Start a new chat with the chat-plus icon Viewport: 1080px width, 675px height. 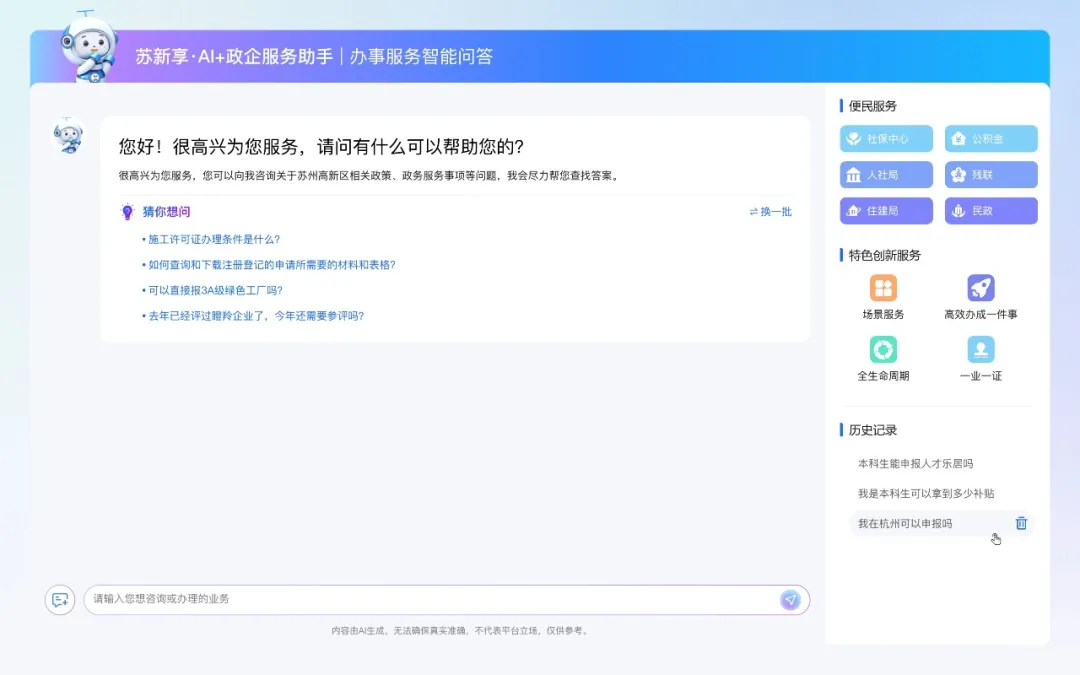(60, 600)
